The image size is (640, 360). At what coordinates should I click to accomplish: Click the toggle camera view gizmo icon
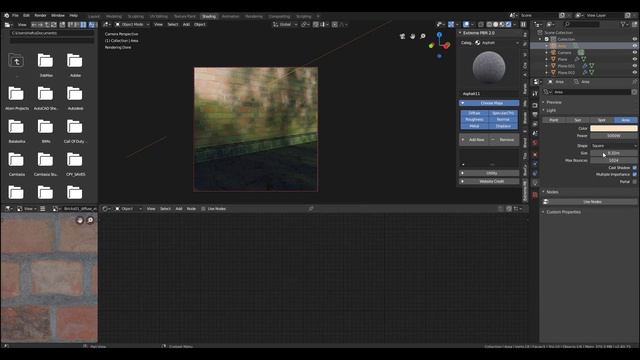tap(402, 36)
